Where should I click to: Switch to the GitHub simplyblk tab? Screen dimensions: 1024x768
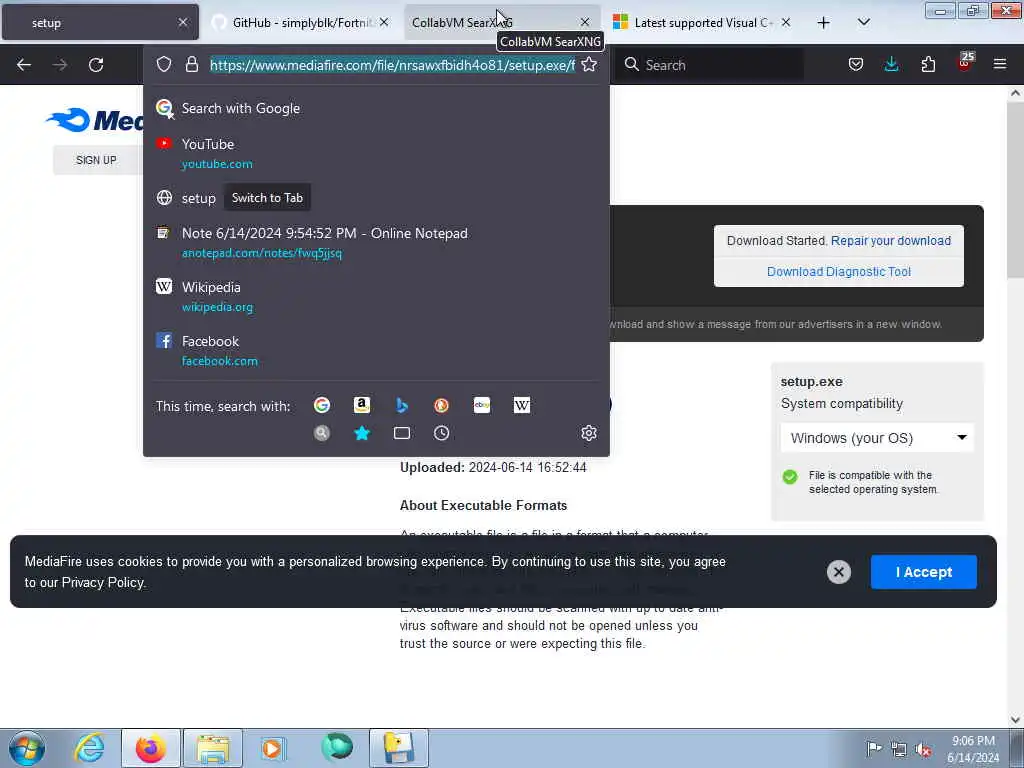[300, 23]
